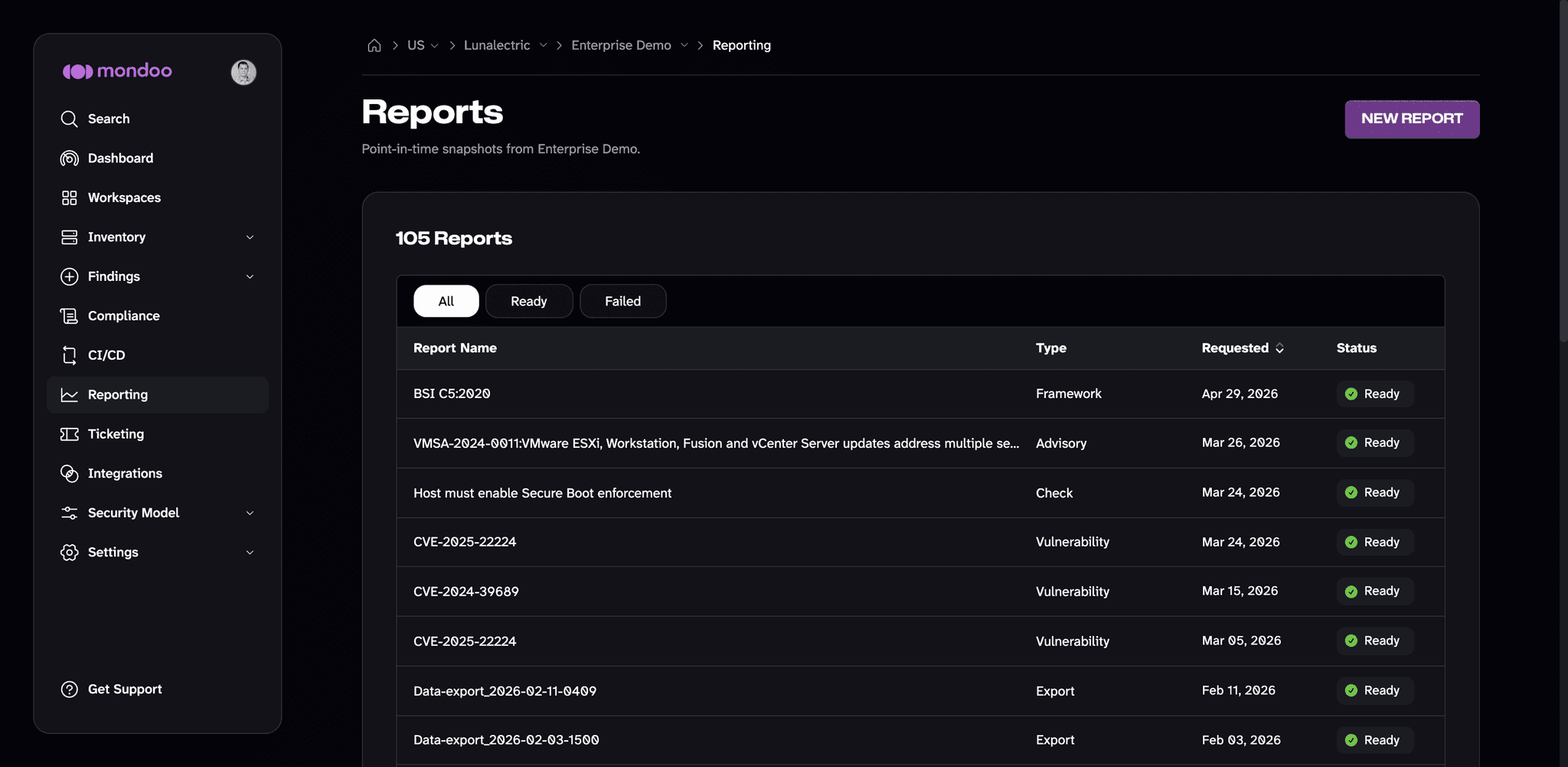Image resolution: width=1568 pixels, height=767 pixels.
Task: Click green check icon in BSI C5:2020 row
Action: click(1351, 393)
